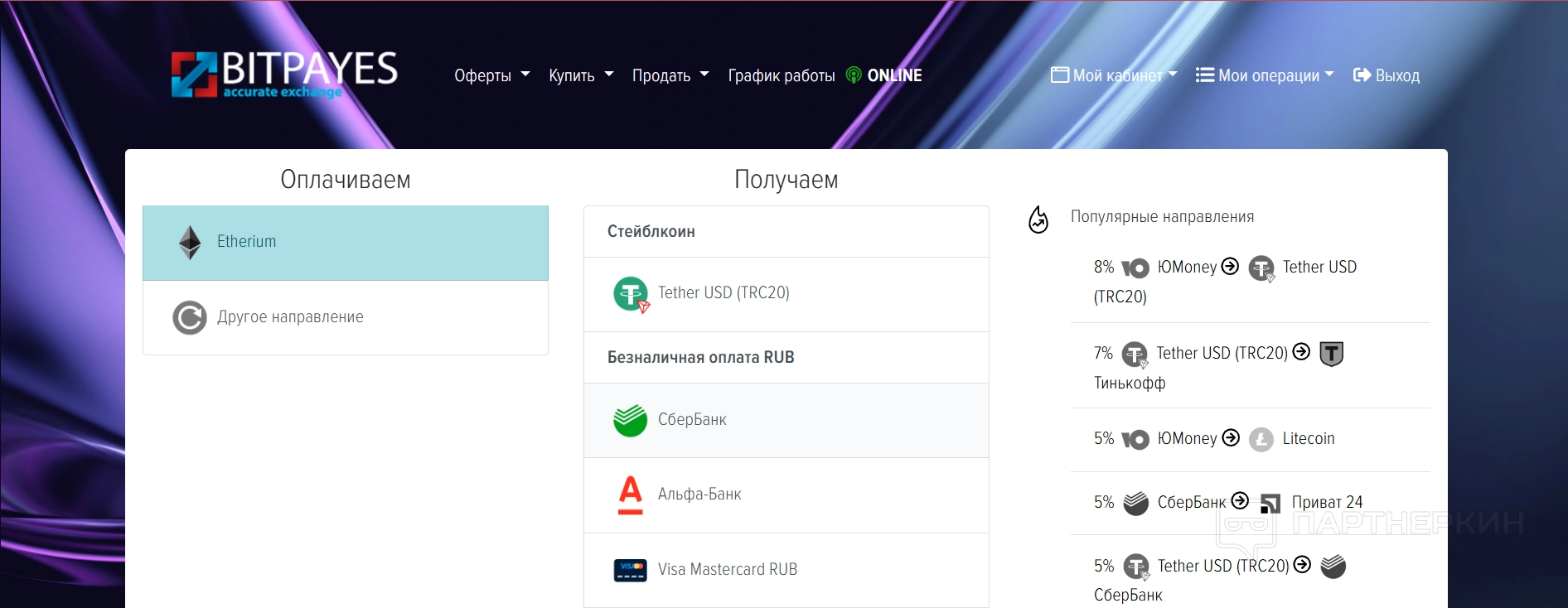1568x608 pixels.
Task: Select Visa Mastercard RUB to receive
Action: click(786, 570)
